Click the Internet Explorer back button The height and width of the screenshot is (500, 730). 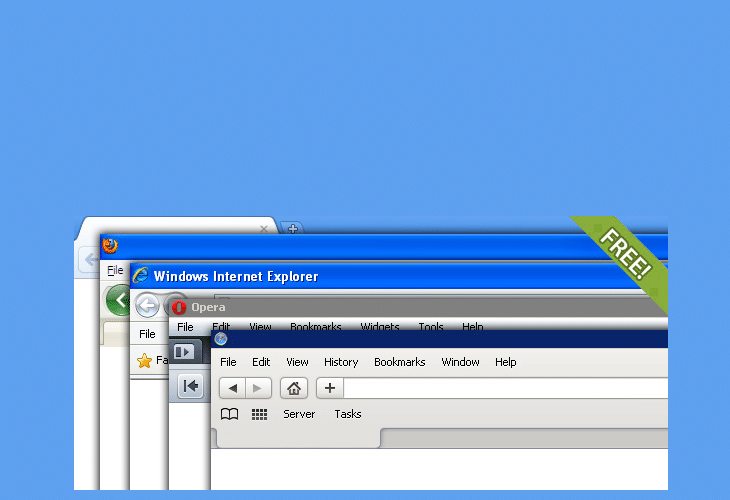[147, 306]
